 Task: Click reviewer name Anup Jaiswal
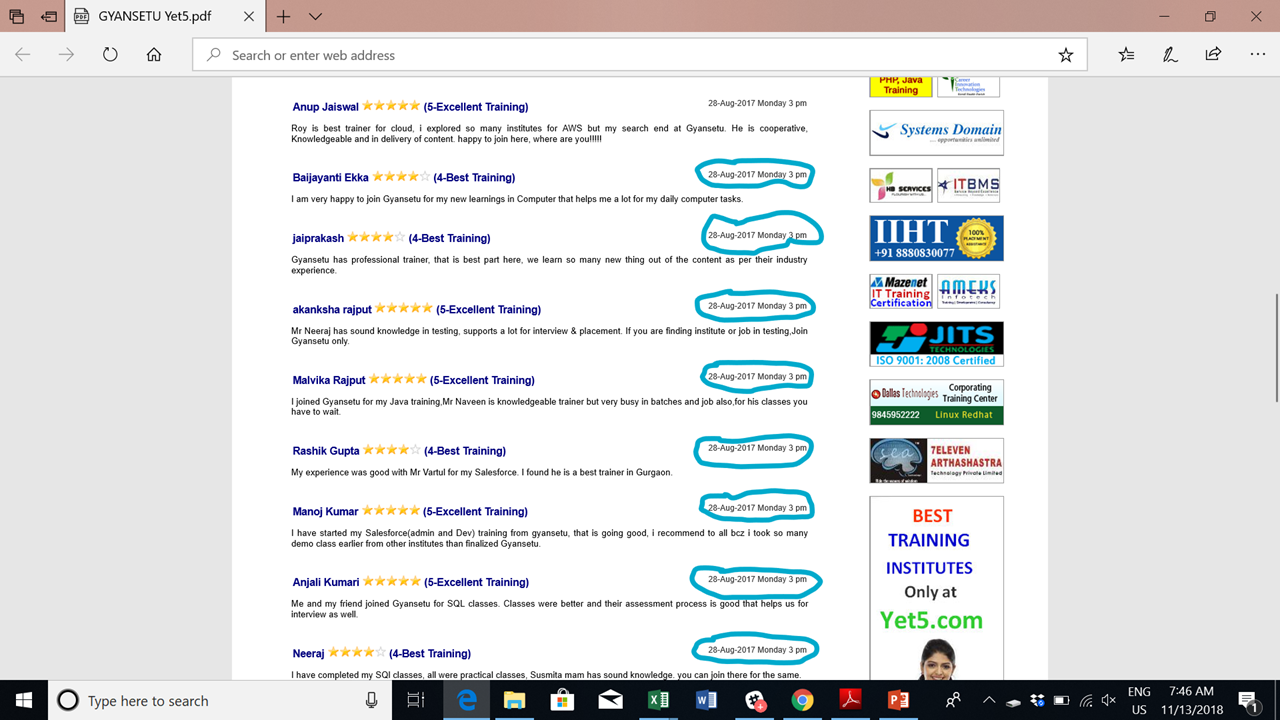point(325,107)
